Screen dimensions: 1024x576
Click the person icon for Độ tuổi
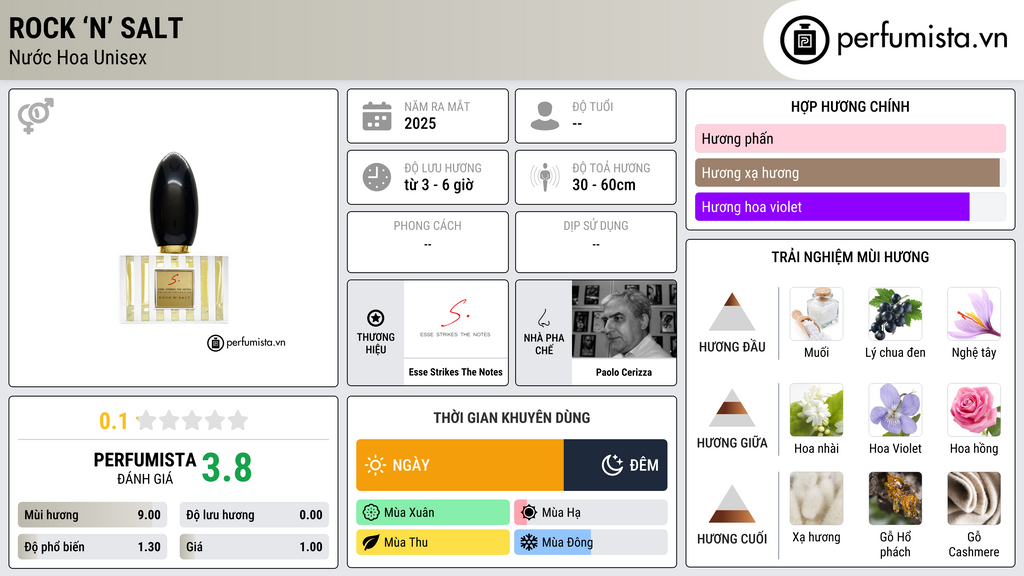(x=545, y=116)
